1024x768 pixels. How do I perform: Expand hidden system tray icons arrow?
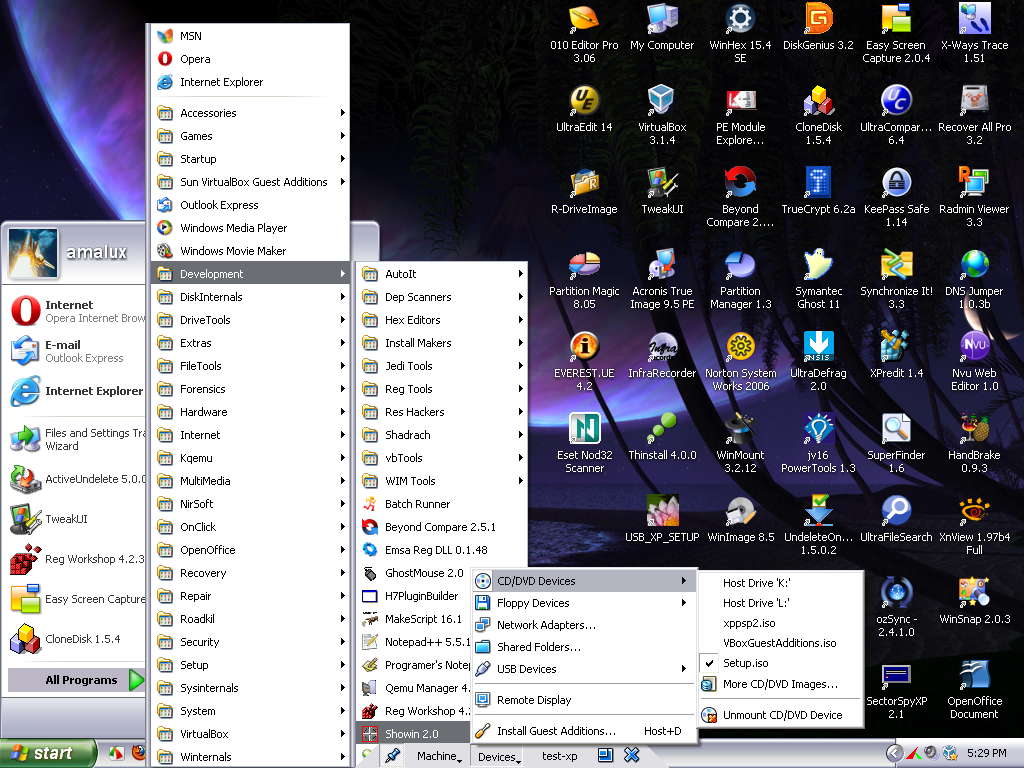coord(894,753)
